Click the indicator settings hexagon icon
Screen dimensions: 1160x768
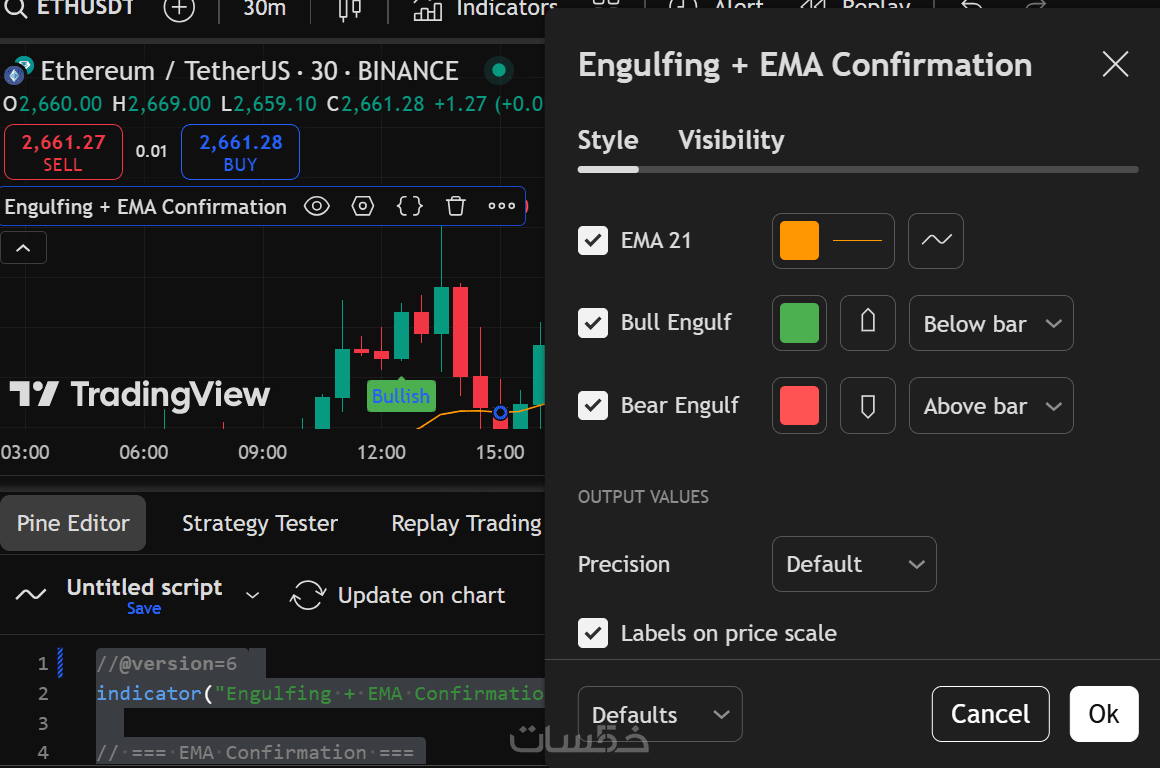coord(363,207)
